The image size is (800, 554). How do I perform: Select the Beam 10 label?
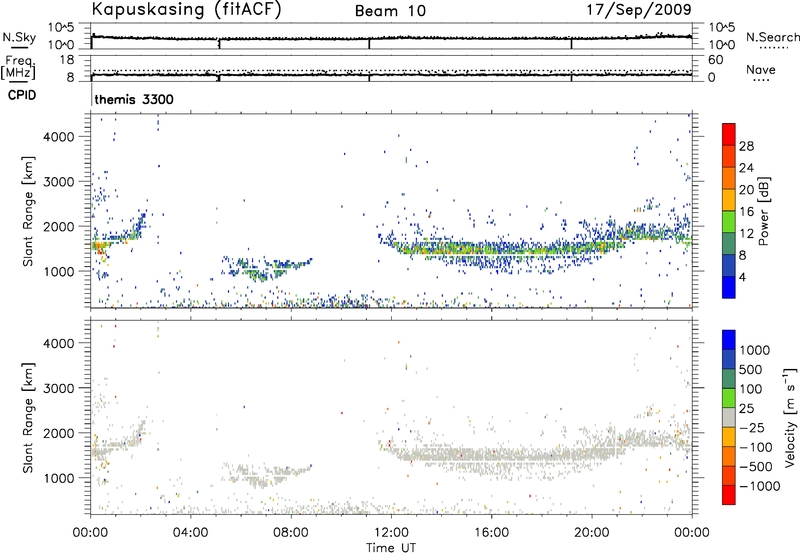(x=390, y=11)
